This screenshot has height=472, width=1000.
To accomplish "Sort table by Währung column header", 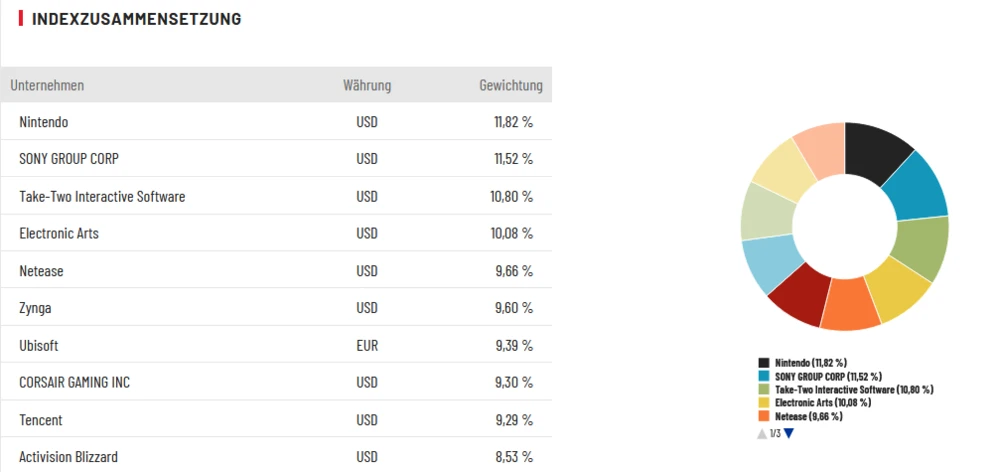I will click(367, 85).
